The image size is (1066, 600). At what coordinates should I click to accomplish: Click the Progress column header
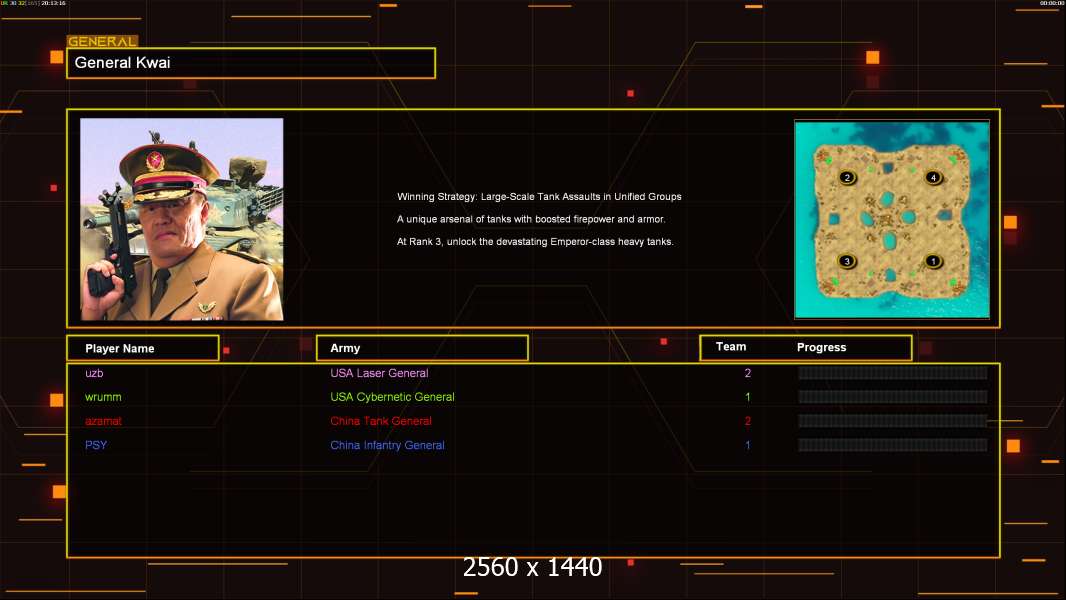pyautogui.click(x=821, y=348)
